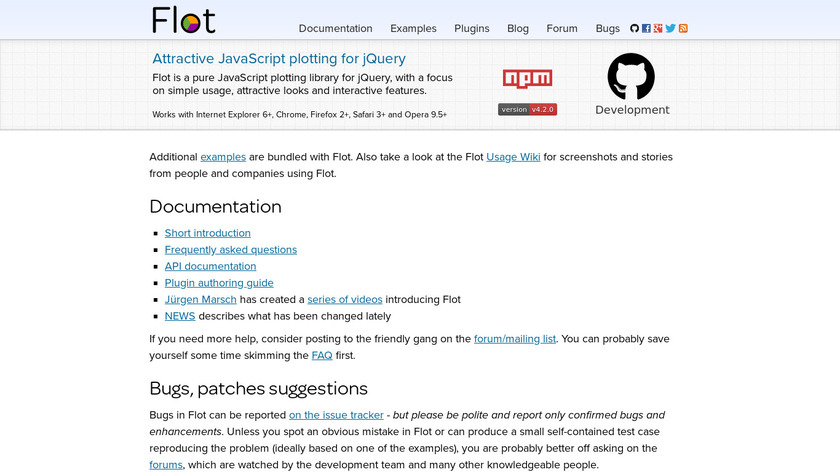840x472 pixels.
Task: Open the series of videos link
Action: (x=344, y=299)
